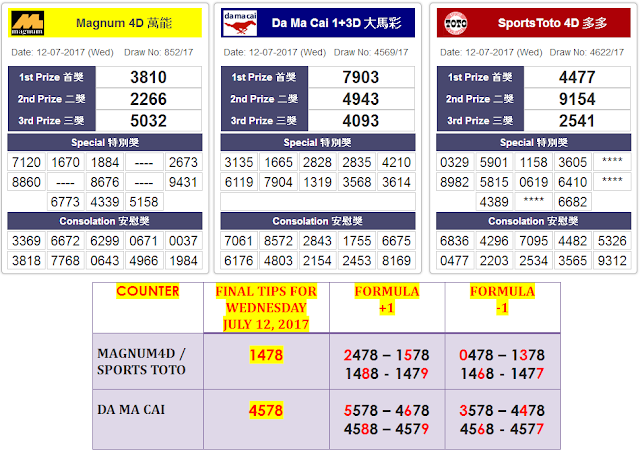Click Sports Toto draw number 4622/17
Viewport: 640px width, 451px height.
(x=587, y=52)
